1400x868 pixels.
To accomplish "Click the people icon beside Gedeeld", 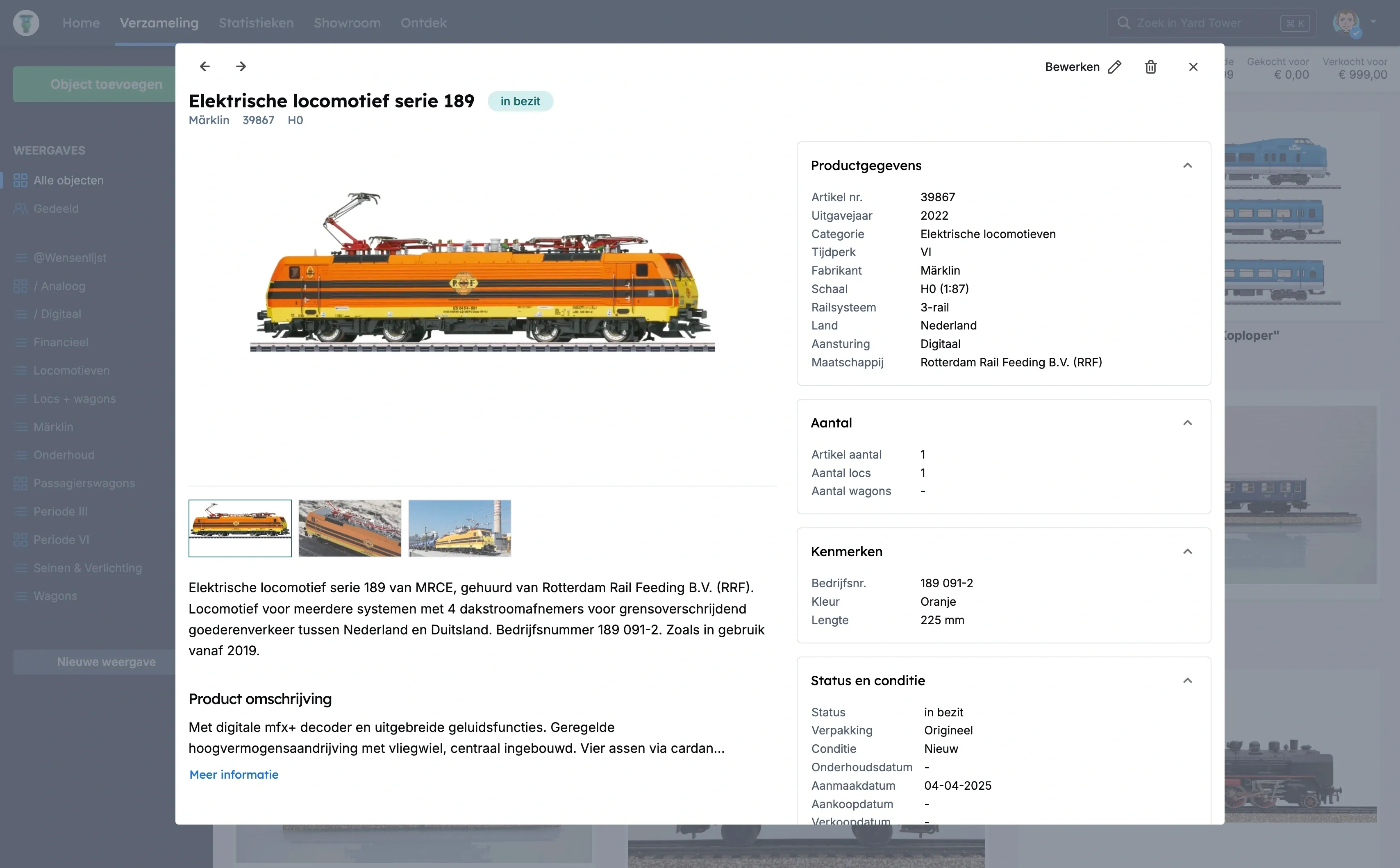I will (x=20, y=208).
